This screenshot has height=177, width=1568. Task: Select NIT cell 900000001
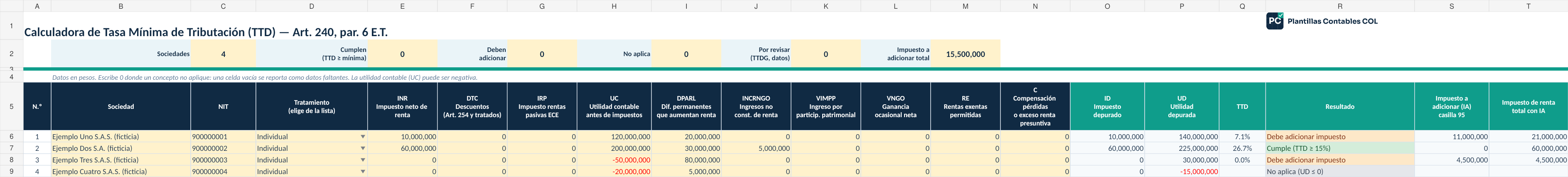click(224, 137)
